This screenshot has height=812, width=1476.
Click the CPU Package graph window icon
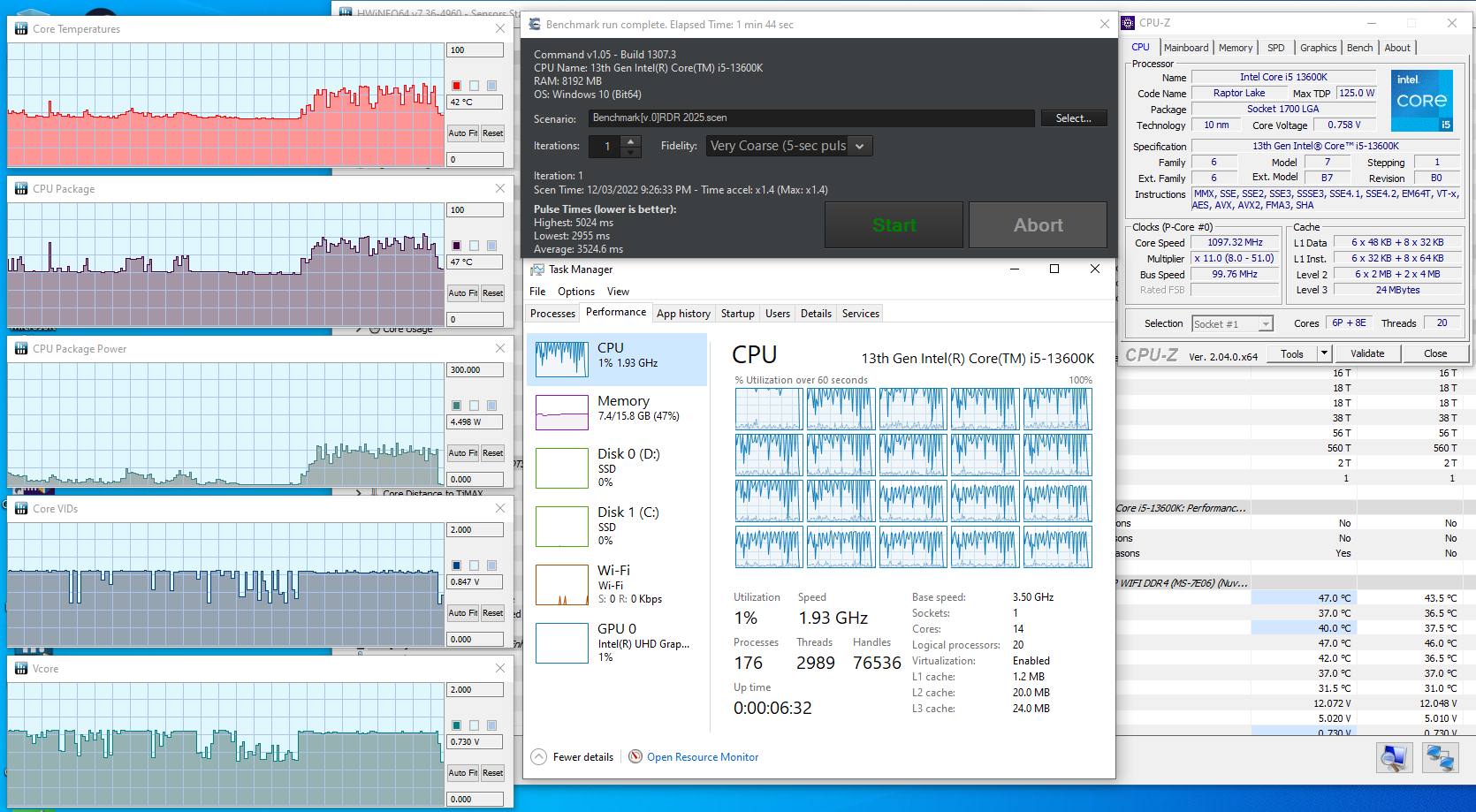[x=21, y=189]
